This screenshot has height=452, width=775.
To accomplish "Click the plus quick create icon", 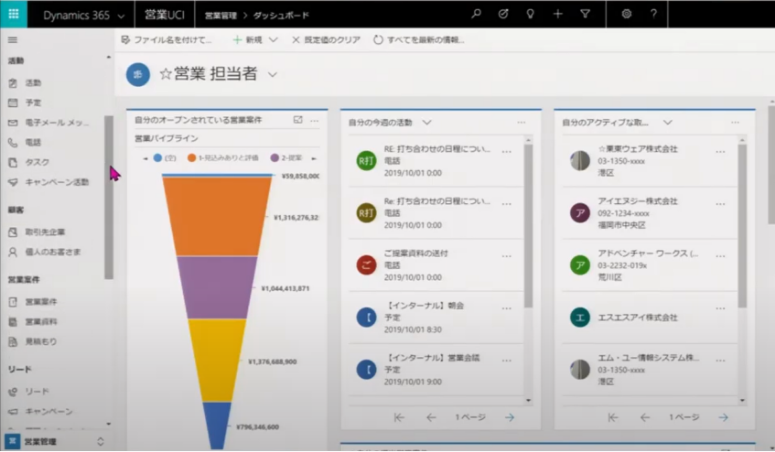I will coord(558,14).
